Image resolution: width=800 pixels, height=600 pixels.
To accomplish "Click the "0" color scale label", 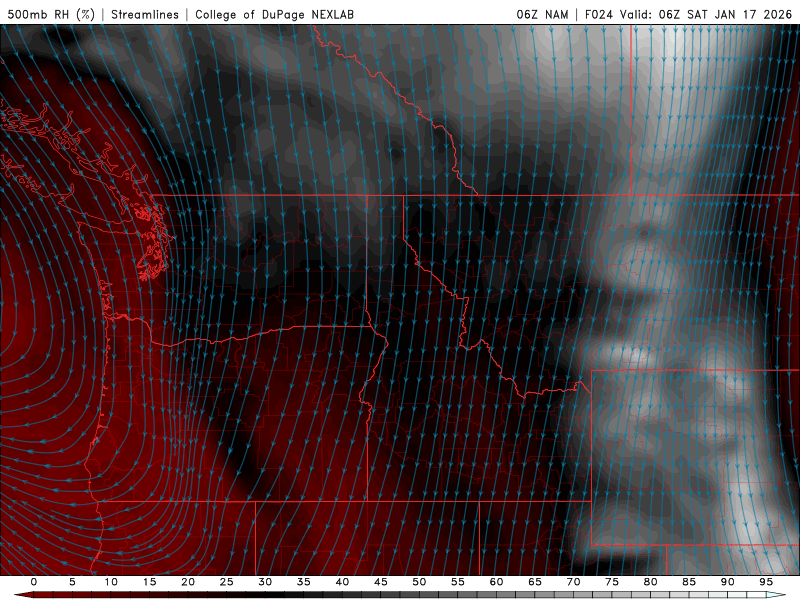I will click(34, 582).
